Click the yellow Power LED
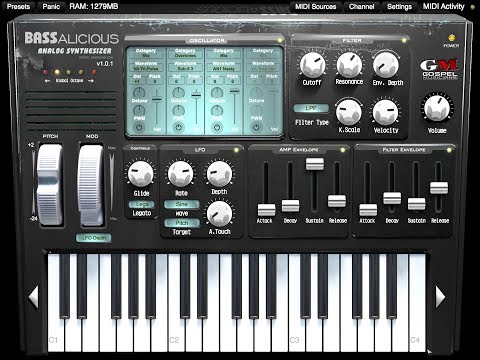 click(x=452, y=38)
